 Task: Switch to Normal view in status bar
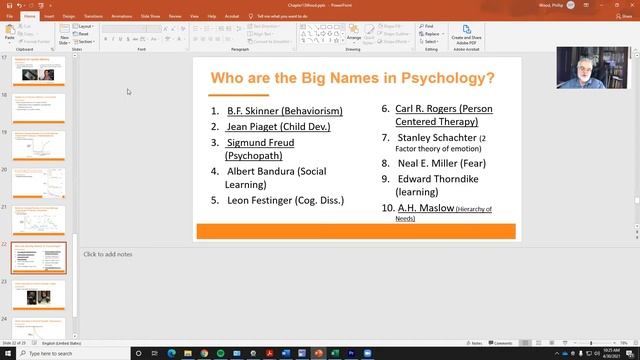click(x=525, y=343)
